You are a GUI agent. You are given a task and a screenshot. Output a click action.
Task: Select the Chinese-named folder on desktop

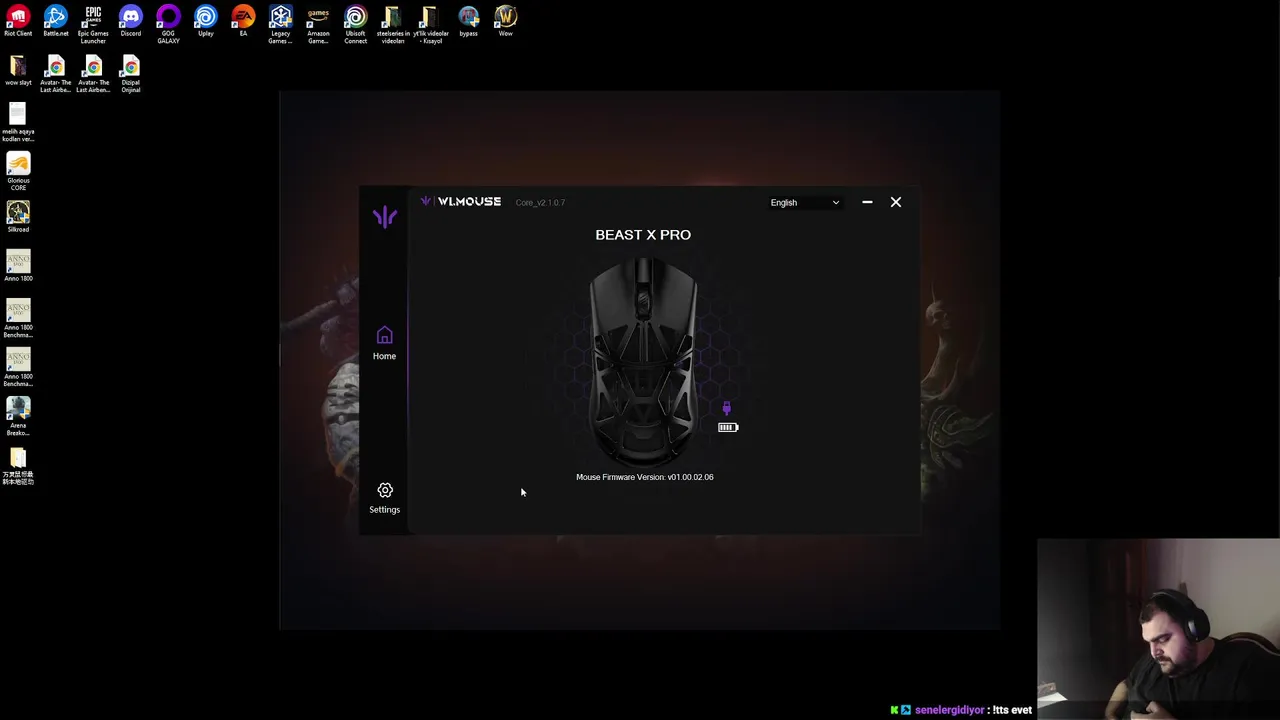tap(18, 467)
